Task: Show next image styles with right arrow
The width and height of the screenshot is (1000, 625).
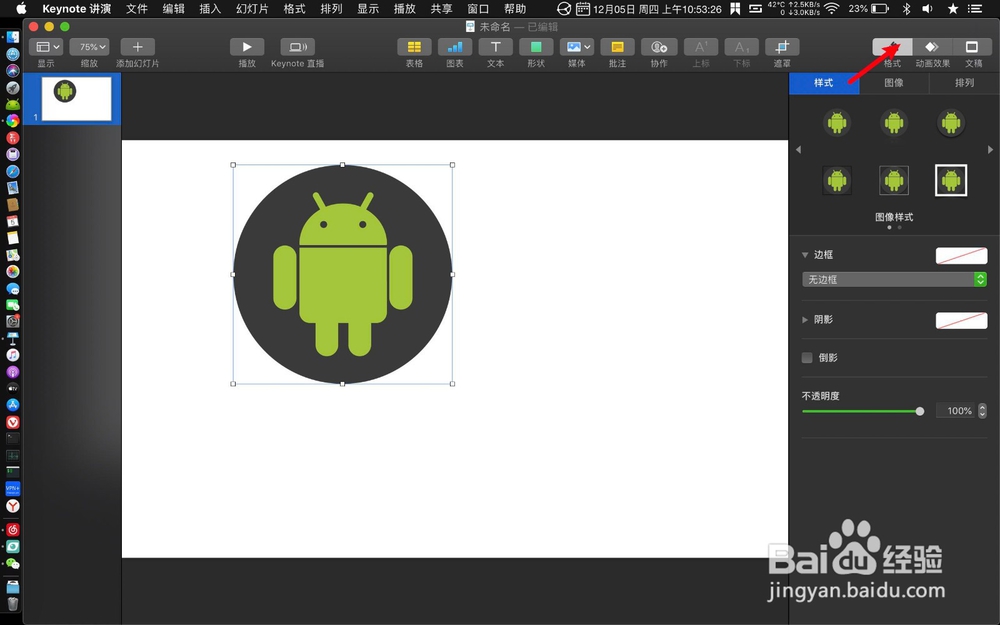Action: click(990, 150)
